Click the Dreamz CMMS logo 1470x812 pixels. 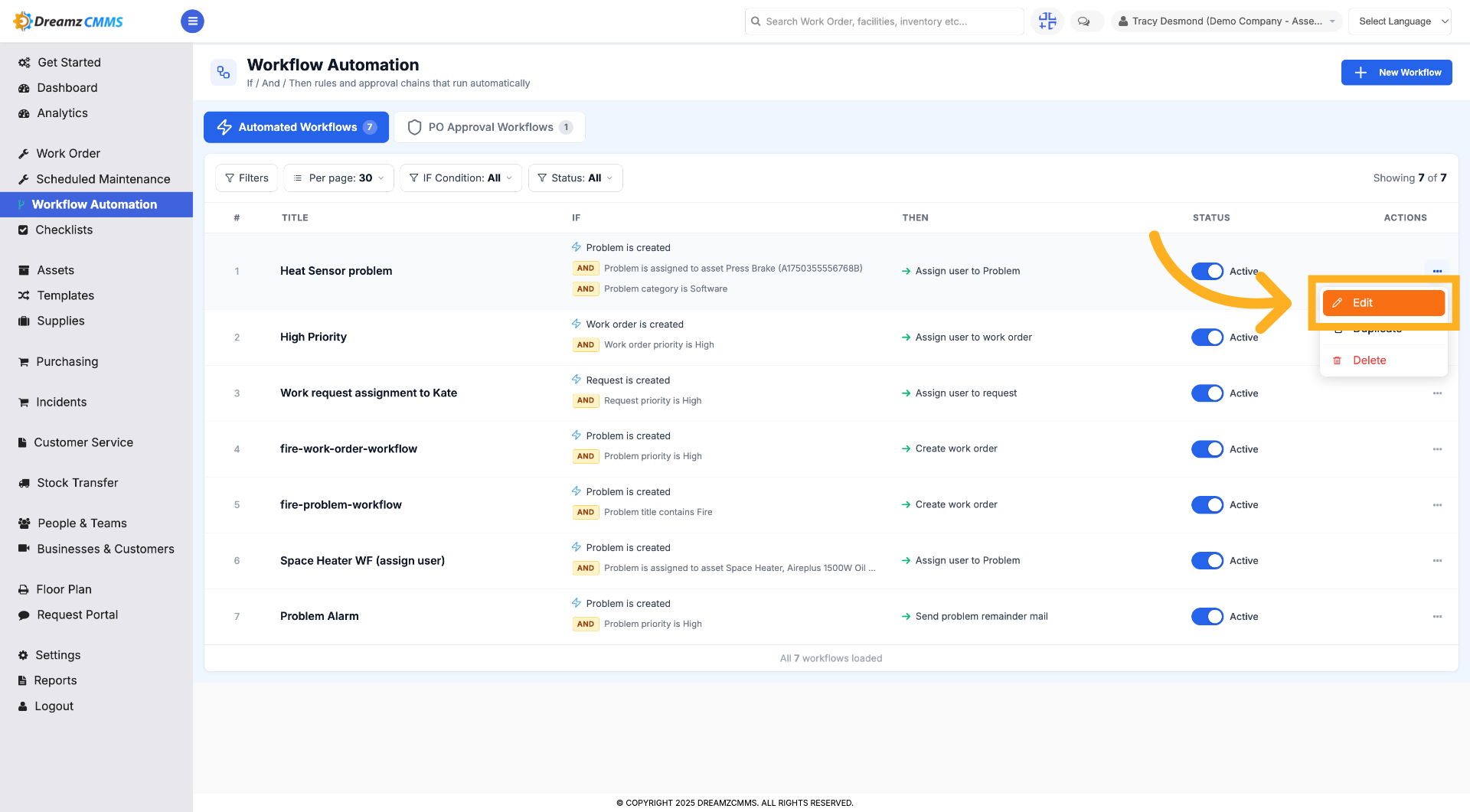[x=69, y=21]
